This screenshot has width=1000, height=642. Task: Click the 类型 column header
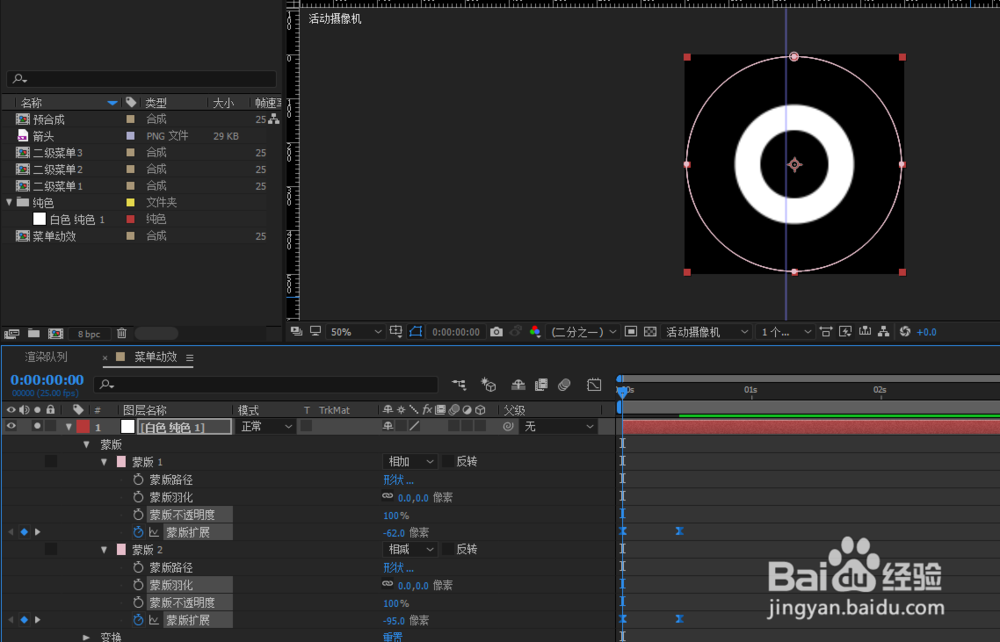point(156,103)
